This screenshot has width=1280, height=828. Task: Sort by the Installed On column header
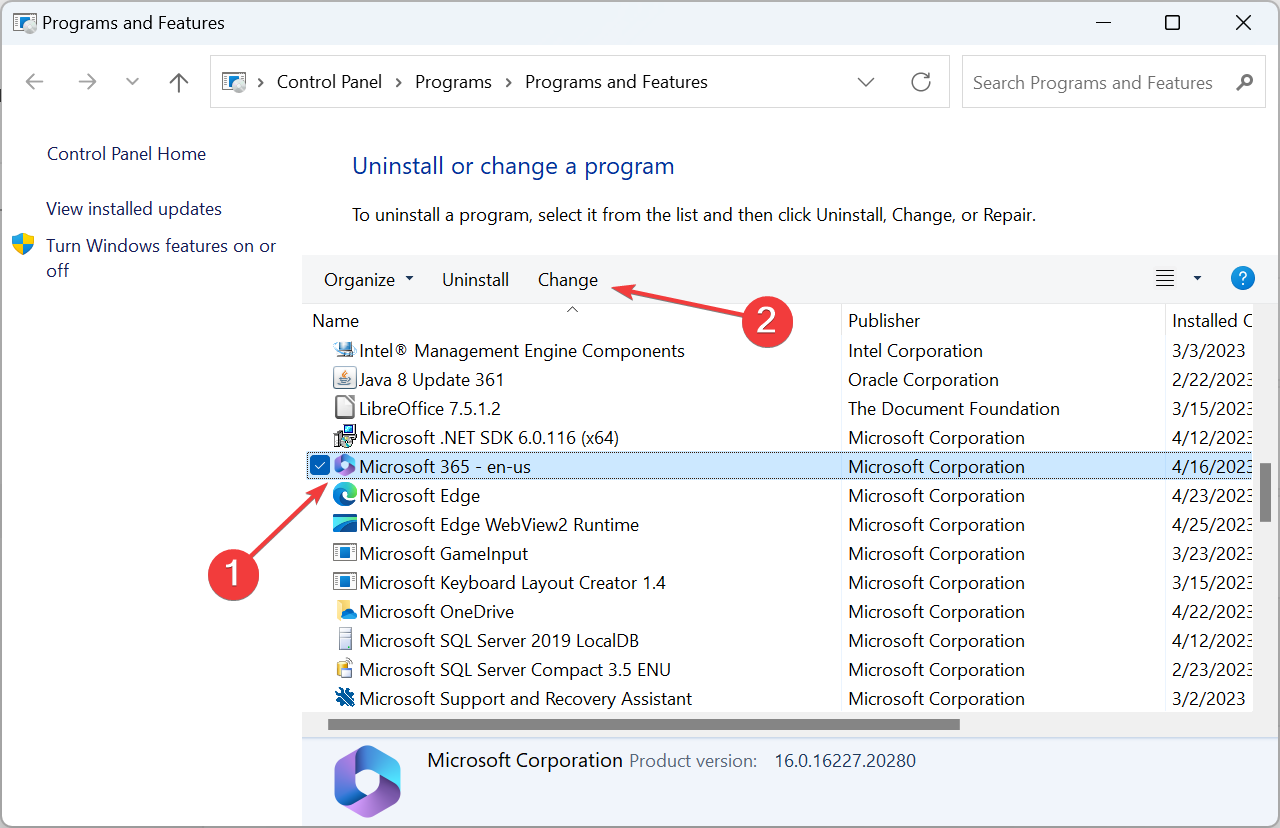[1211, 320]
